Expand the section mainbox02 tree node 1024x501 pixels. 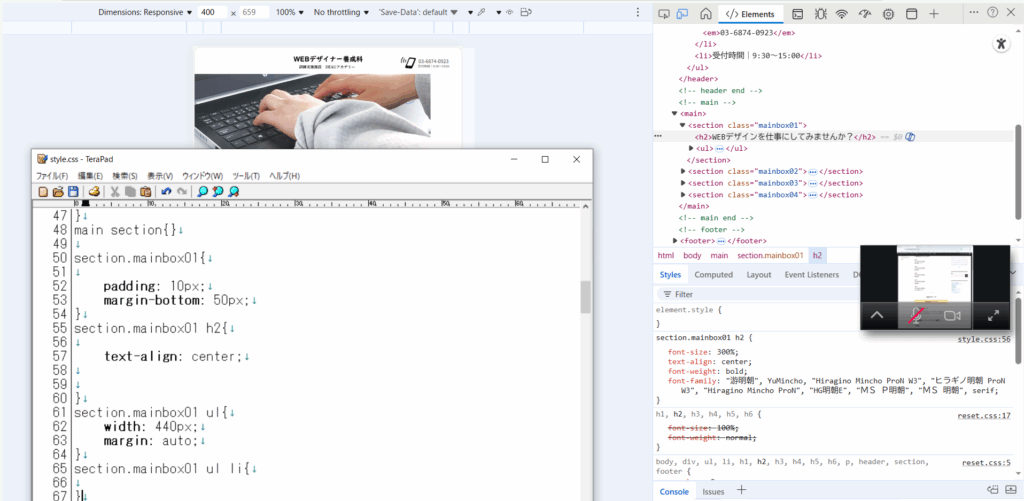(683, 171)
